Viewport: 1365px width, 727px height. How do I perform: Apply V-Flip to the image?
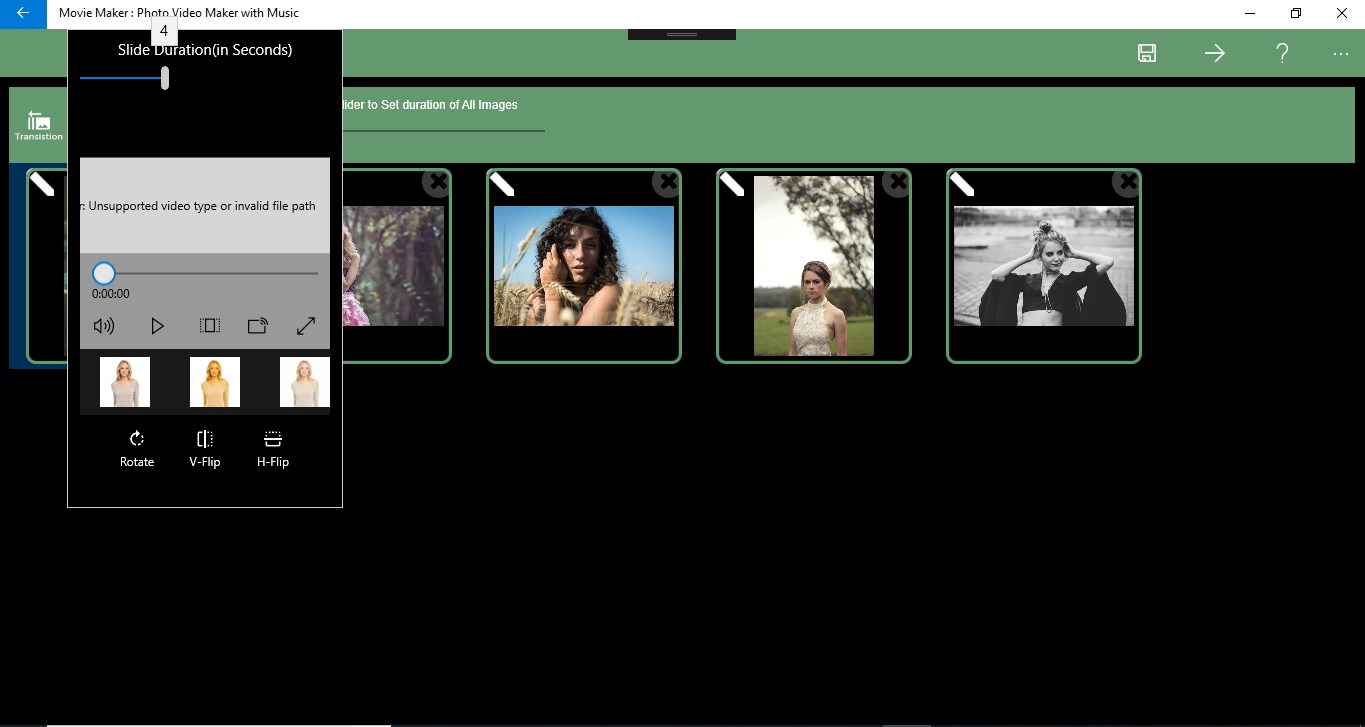click(204, 449)
